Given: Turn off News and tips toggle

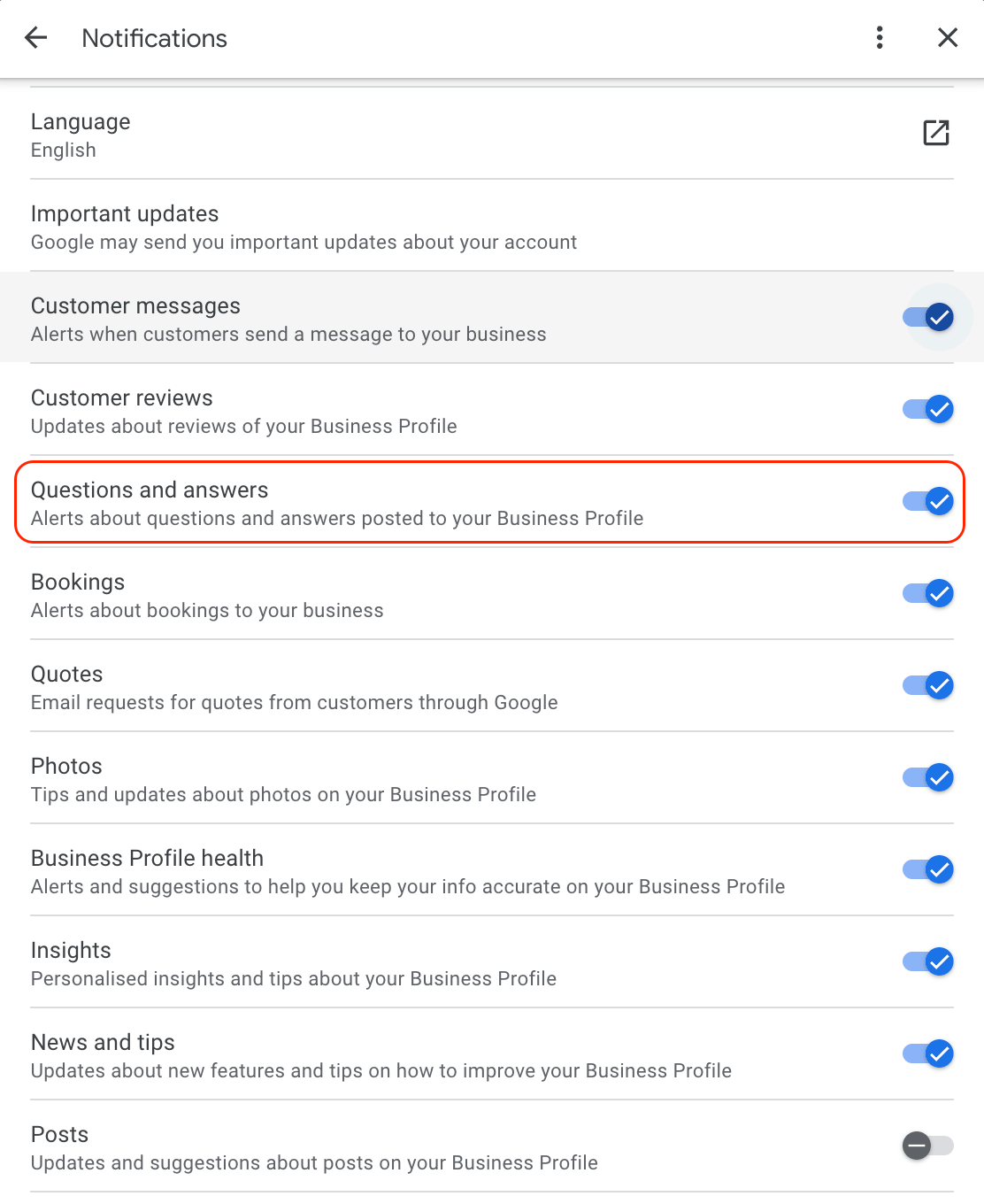Looking at the screenshot, I should coord(928,1053).
